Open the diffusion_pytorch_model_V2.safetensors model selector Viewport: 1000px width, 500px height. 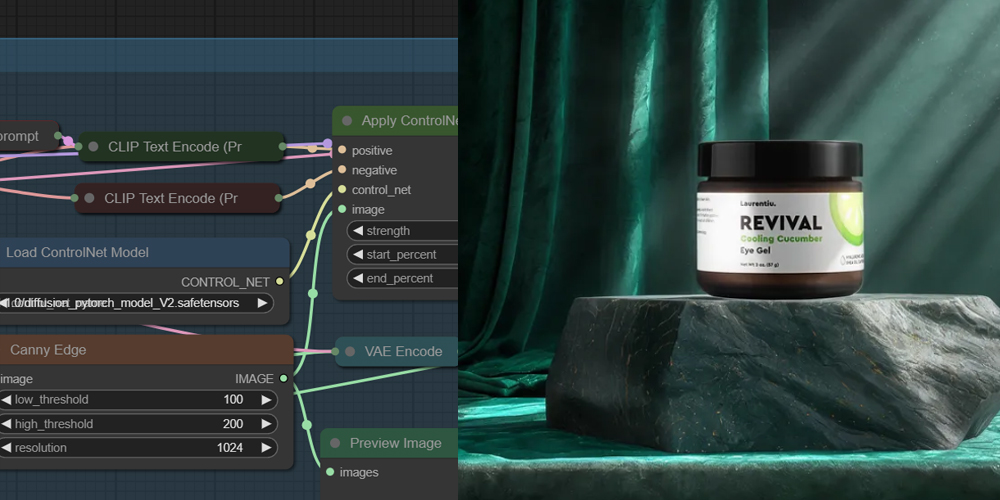pyautogui.click(x=136, y=303)
